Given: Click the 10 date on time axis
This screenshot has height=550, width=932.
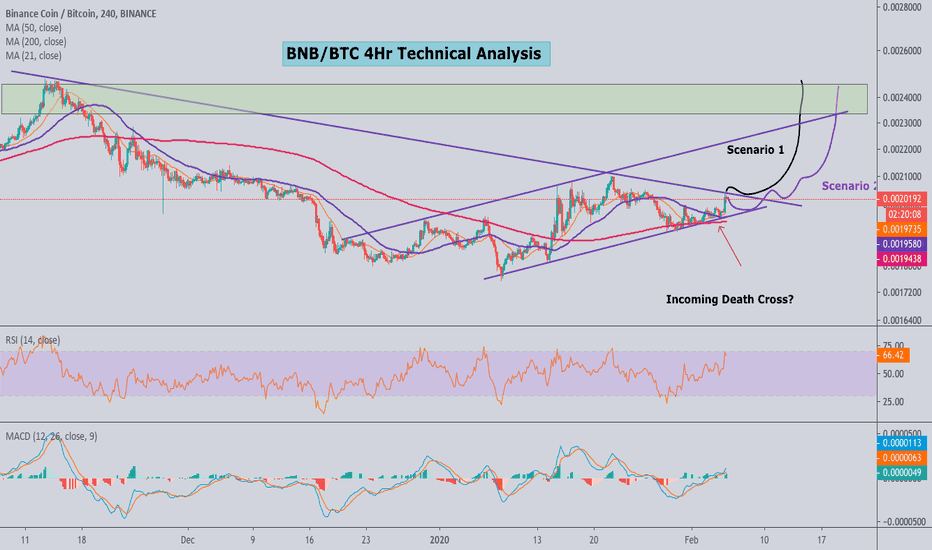Looking at the screenshot, I should 764,540.
